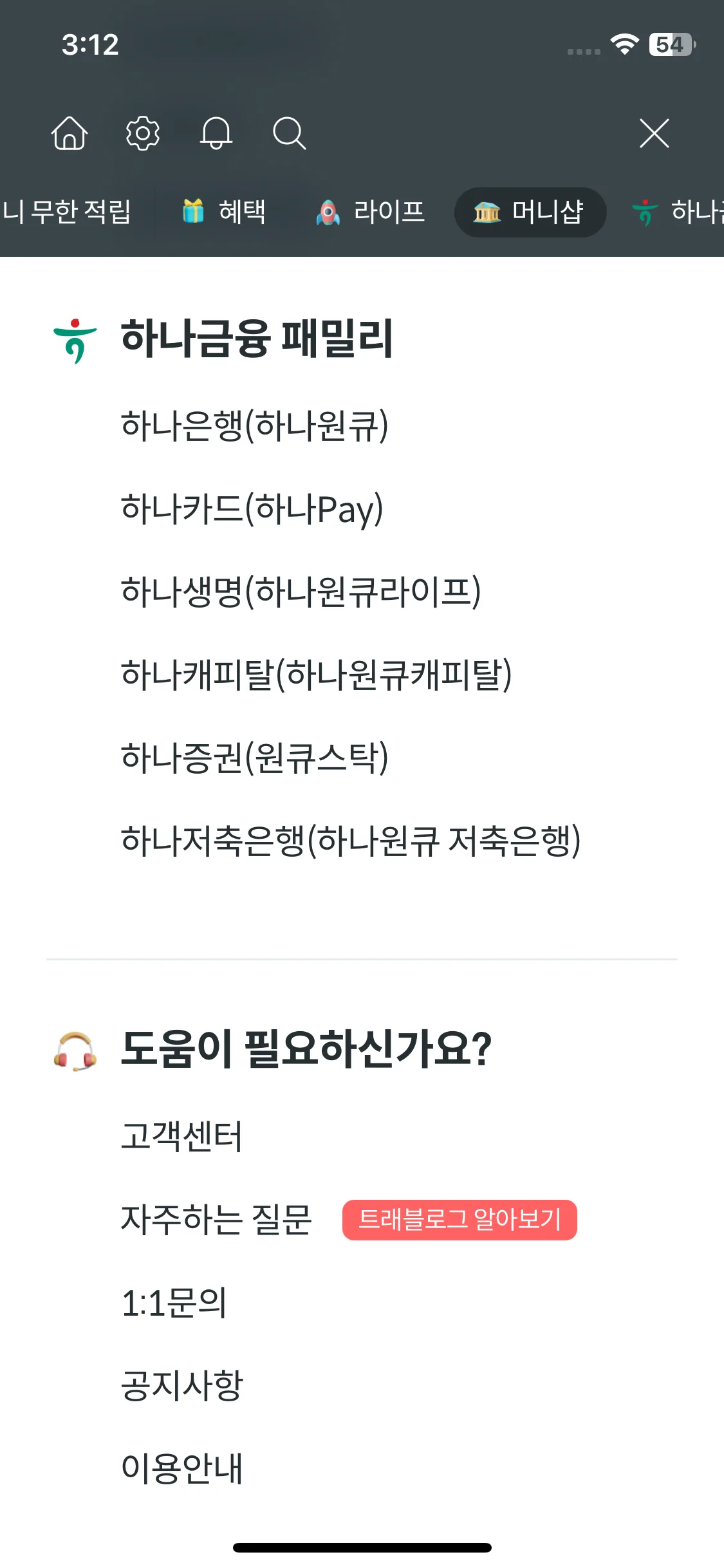Tap the home icon

(69, 133)
